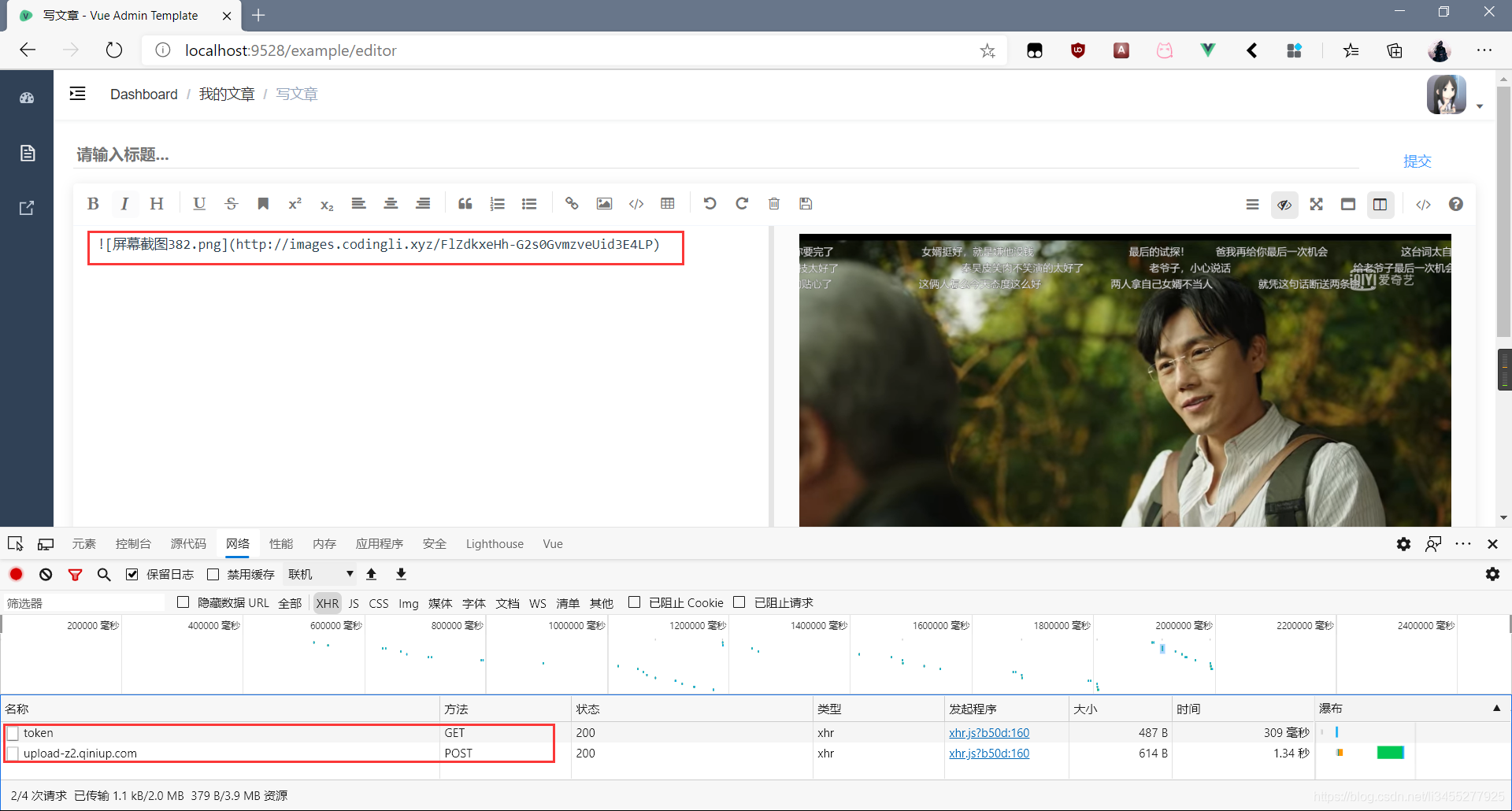Go to Dashboard breadcrumb link
Screen dimensions: 1512x811
[144, 94]
